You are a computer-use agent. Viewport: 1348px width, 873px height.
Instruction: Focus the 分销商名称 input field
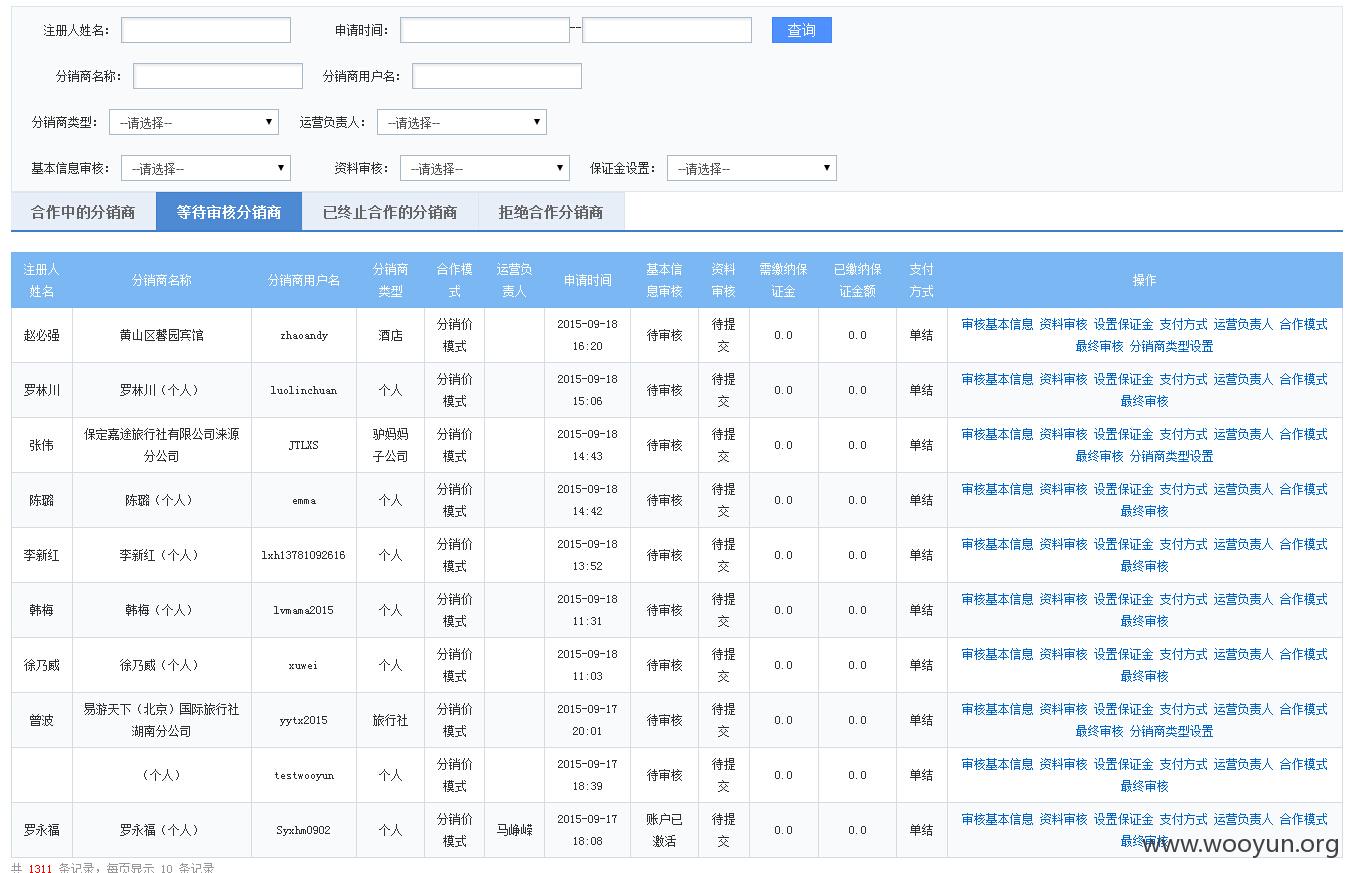click(x=218, y=76)
